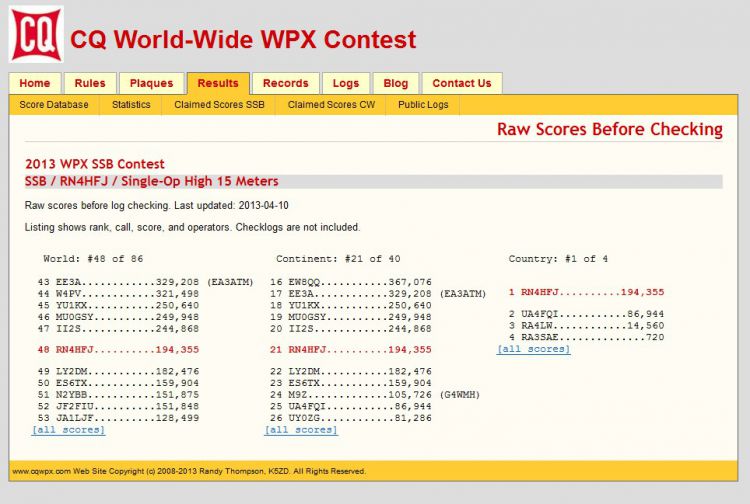Click Continent row 18 YU1KX
Image resolution: width=750 pixels, height=504 pixels.
[351, 305]
